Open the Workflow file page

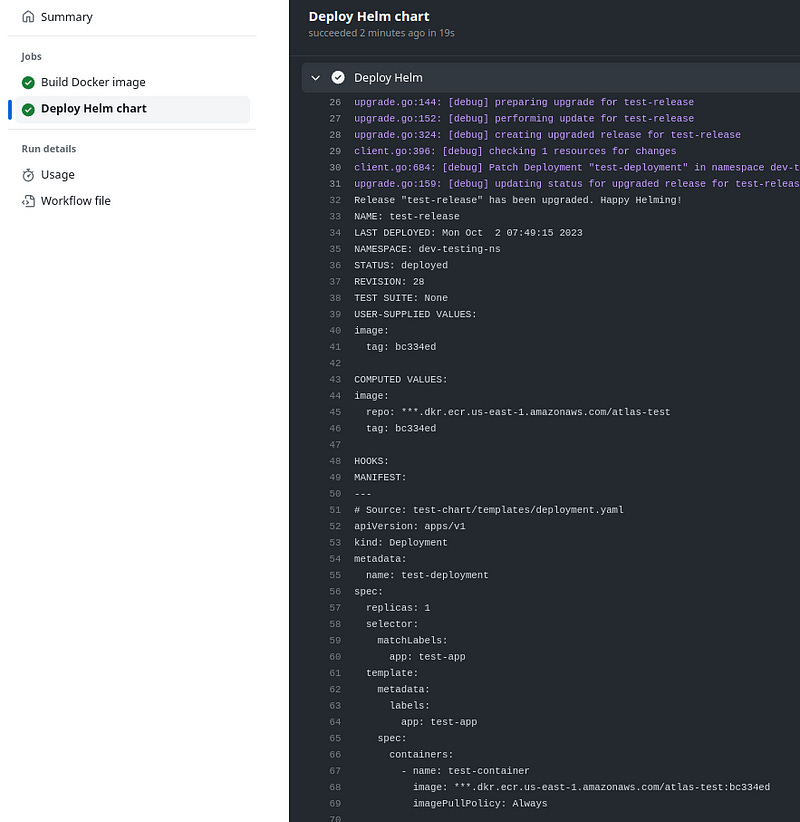[75, 201]
